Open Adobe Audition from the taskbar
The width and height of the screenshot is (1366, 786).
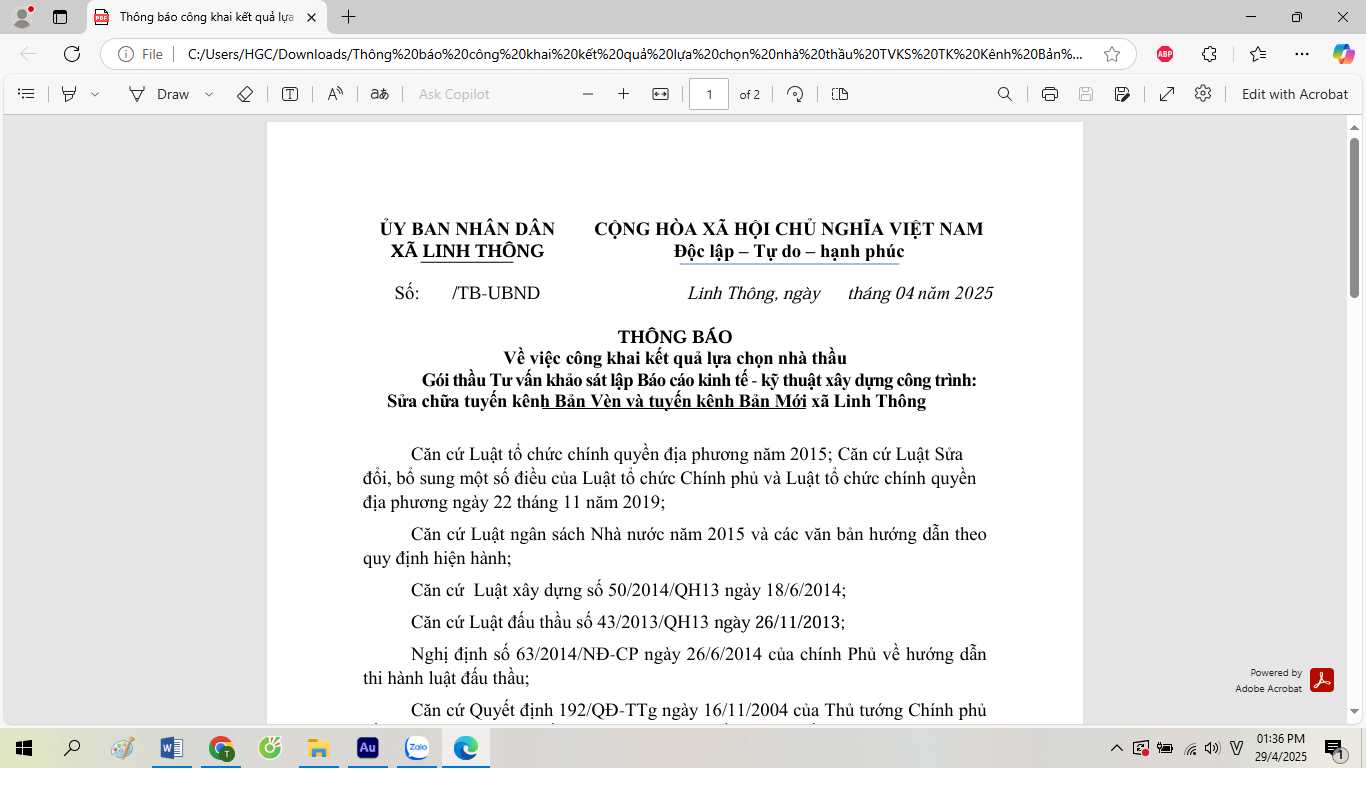point(367,748)
